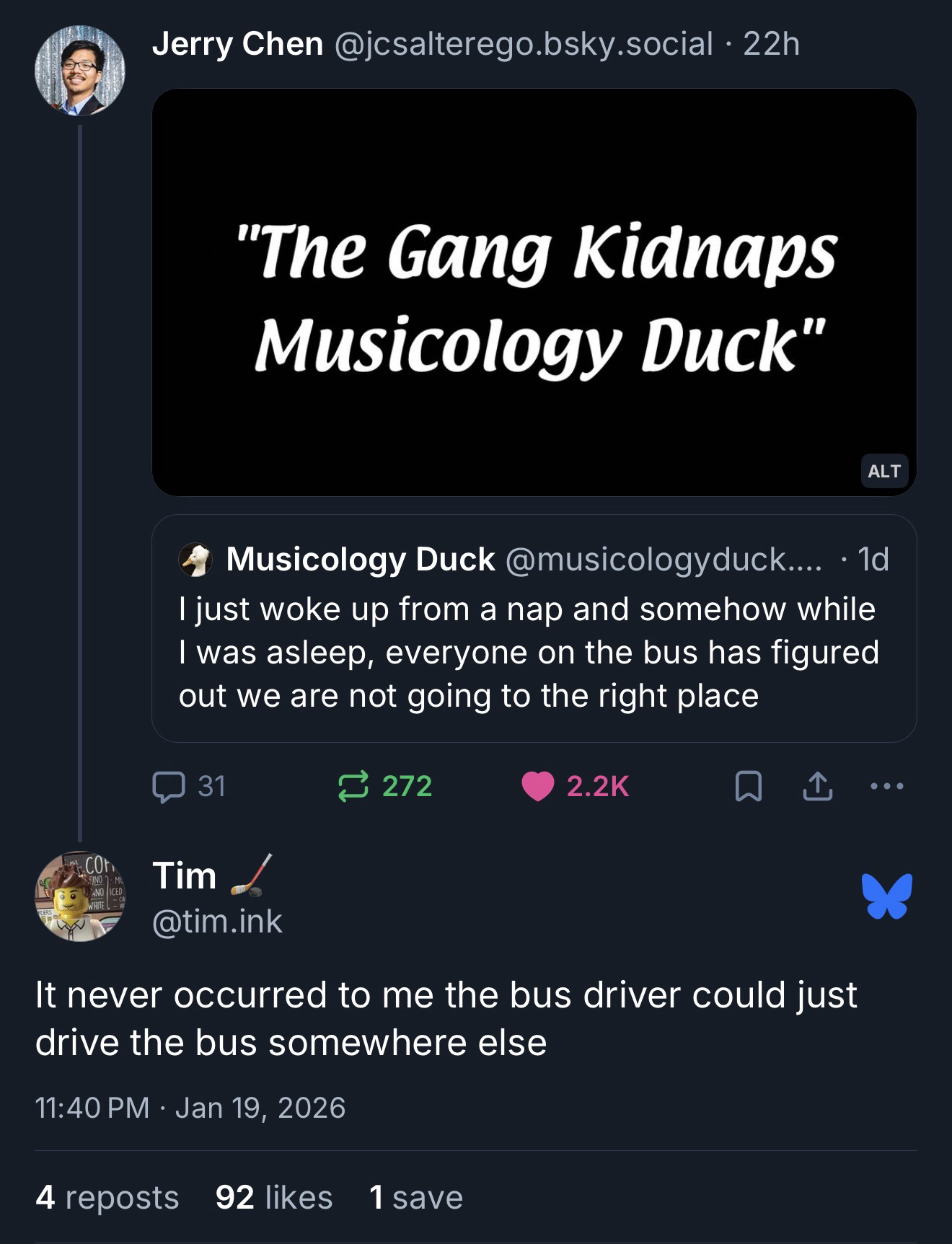Toggle the like heart on Jerry's post
This screenshot has height=1244, width=952.
(537, 786)
